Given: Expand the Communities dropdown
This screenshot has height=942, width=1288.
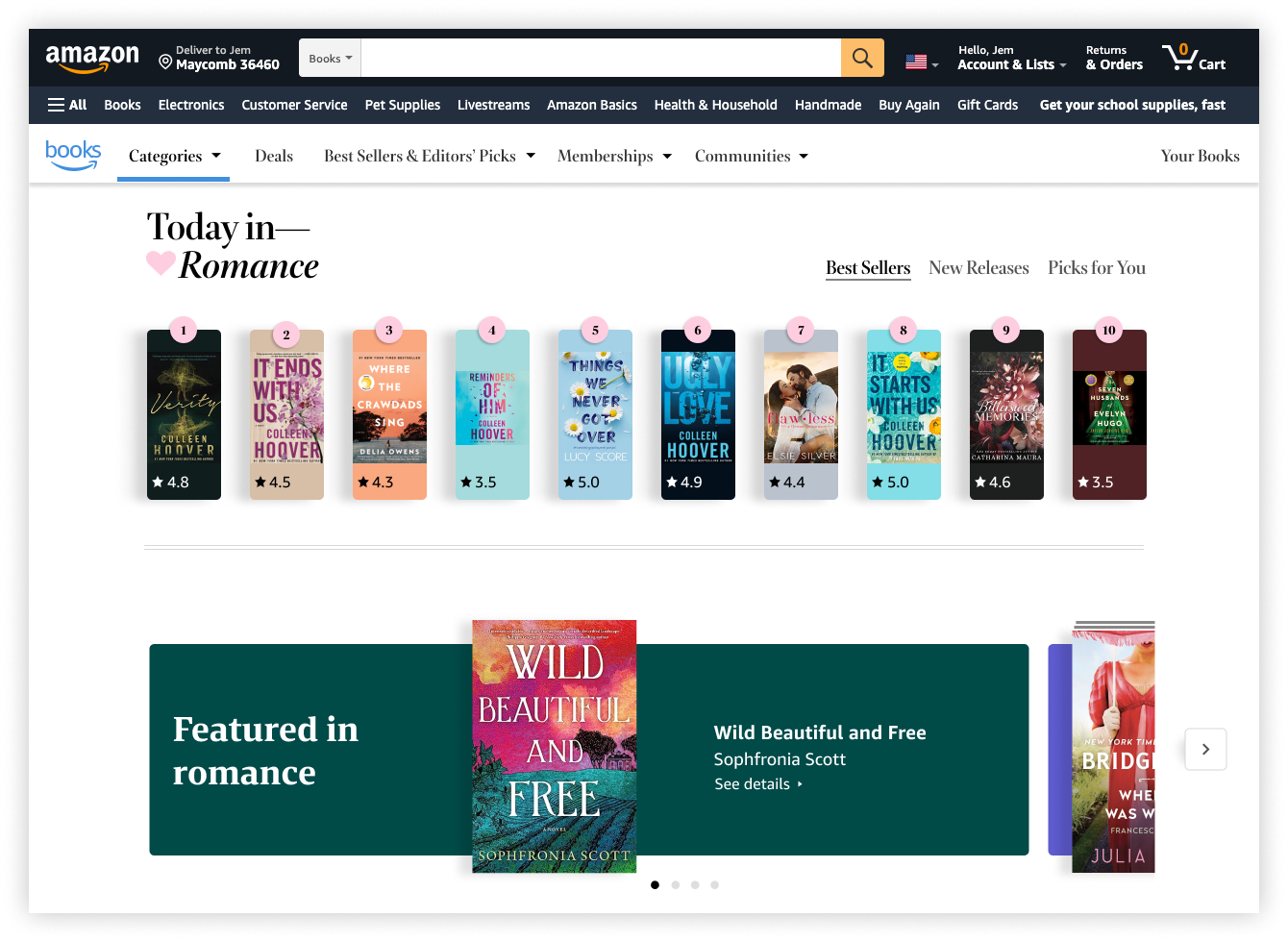Looking at the screenshot, I should click(752, 156).
